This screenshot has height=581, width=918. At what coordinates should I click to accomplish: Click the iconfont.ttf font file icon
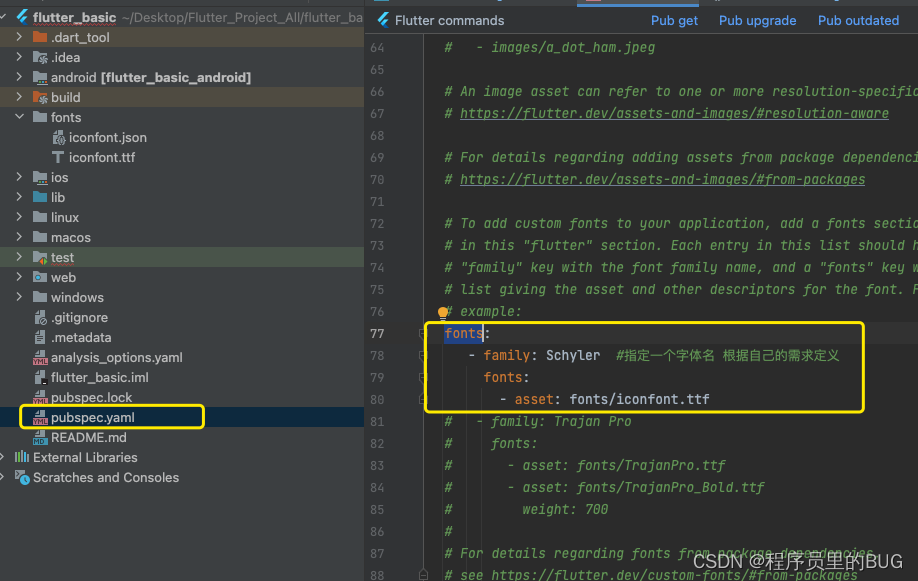pos(58,158)
